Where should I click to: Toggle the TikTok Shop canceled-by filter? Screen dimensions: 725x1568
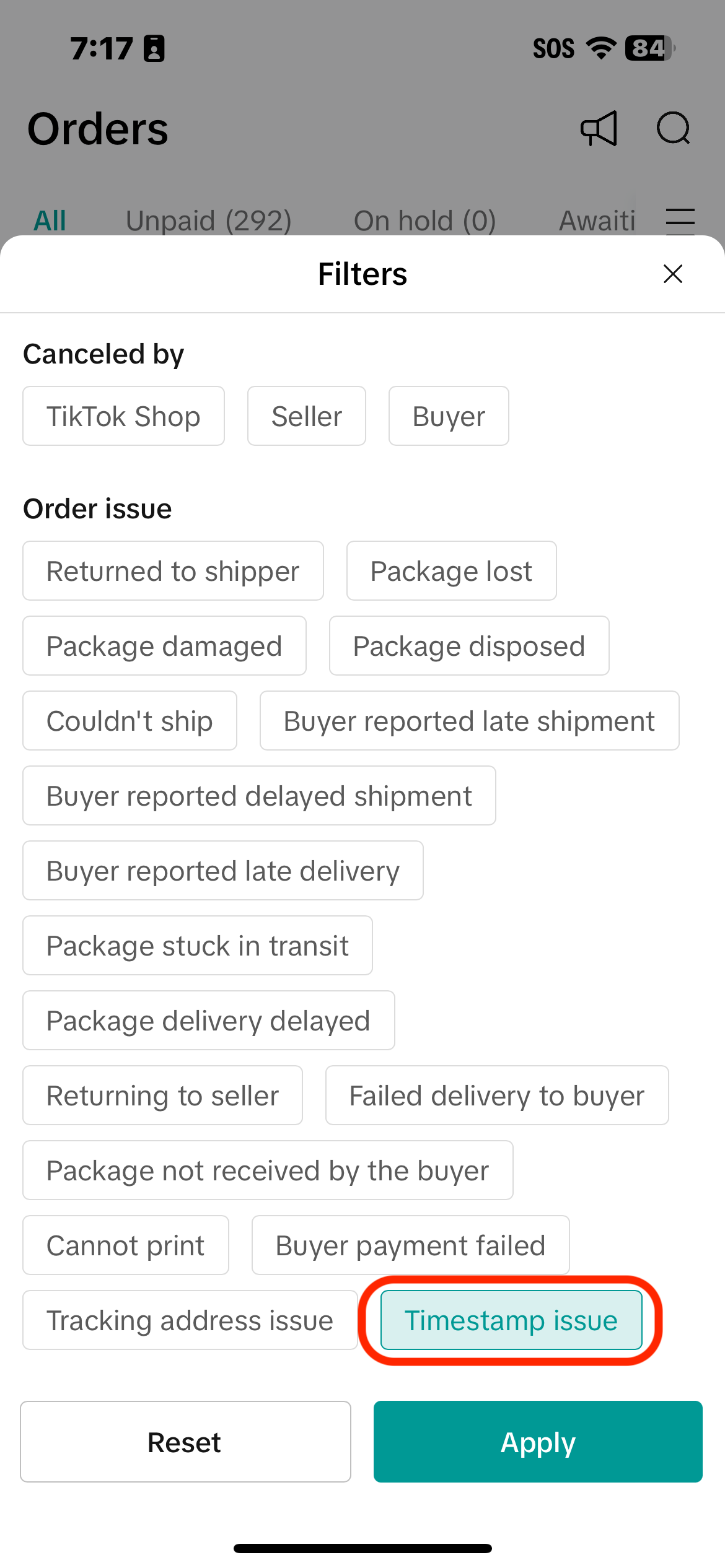point(123,416)
